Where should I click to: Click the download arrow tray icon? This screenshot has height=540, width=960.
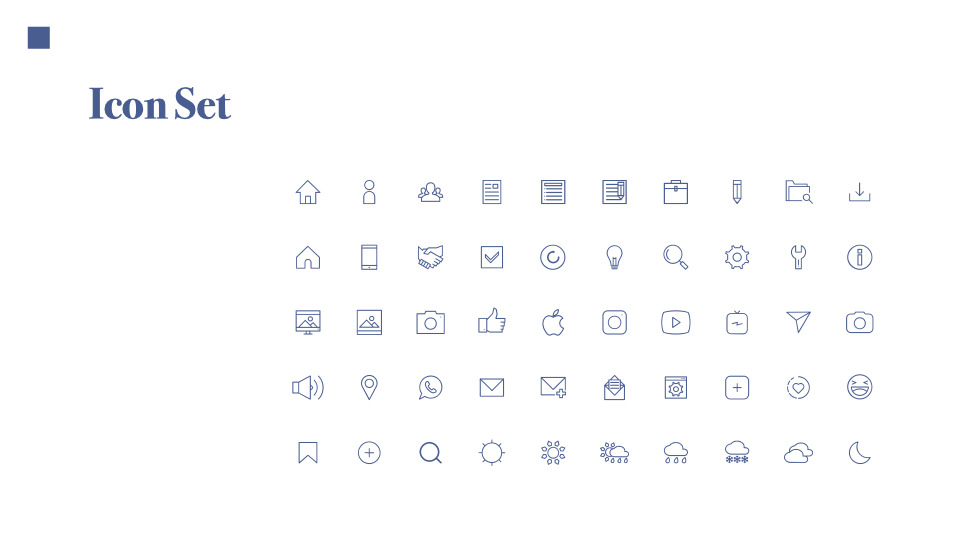pyautogui.click(x=860, y=192)
